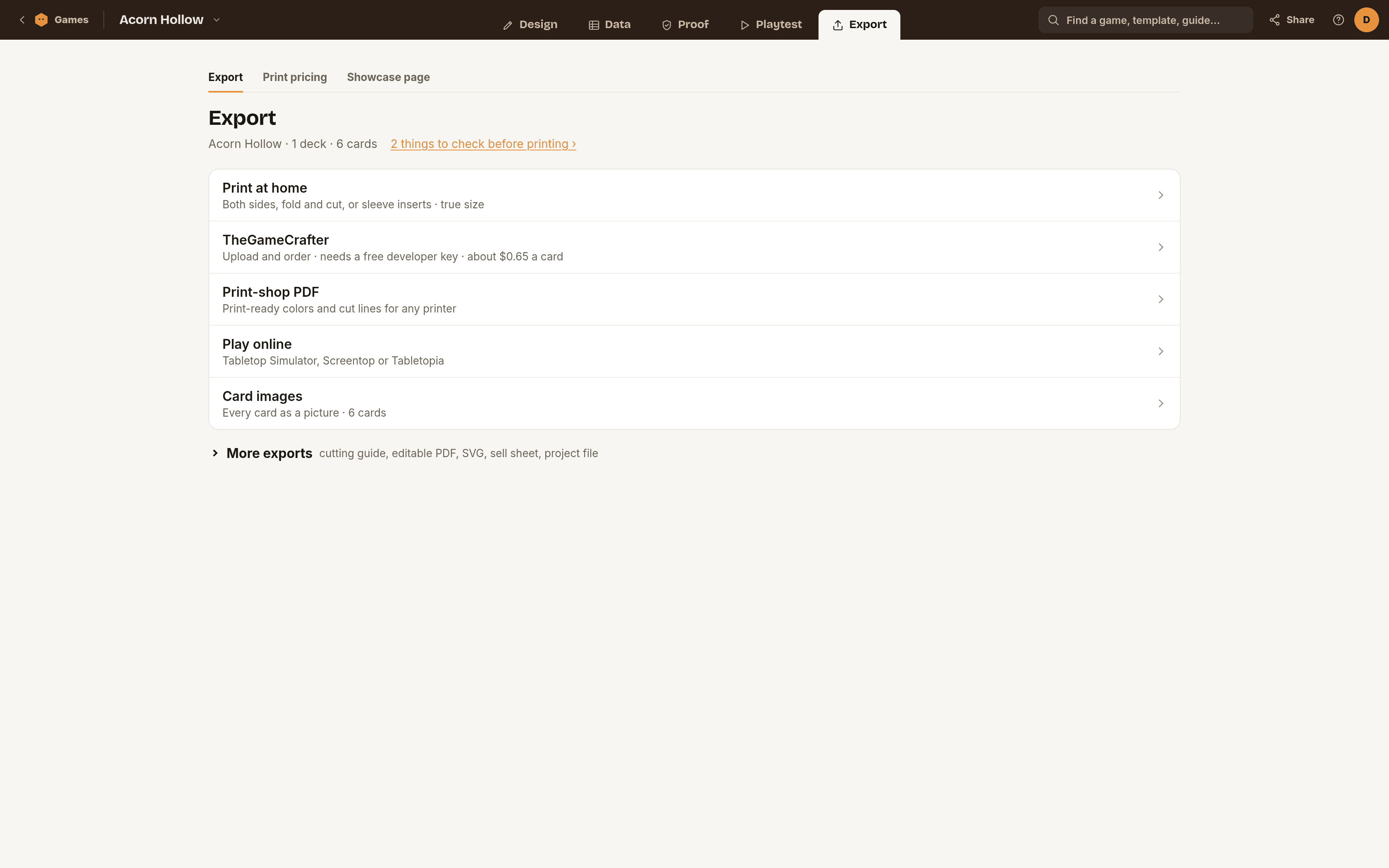Open 2 things to check before printing

[x=483, y=144]
